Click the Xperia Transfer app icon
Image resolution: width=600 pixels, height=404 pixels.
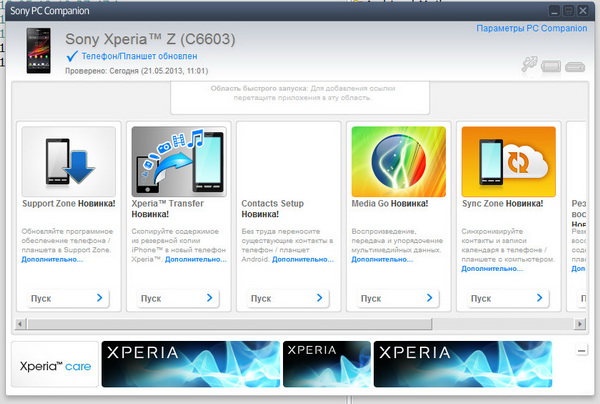tap(178, 160)
